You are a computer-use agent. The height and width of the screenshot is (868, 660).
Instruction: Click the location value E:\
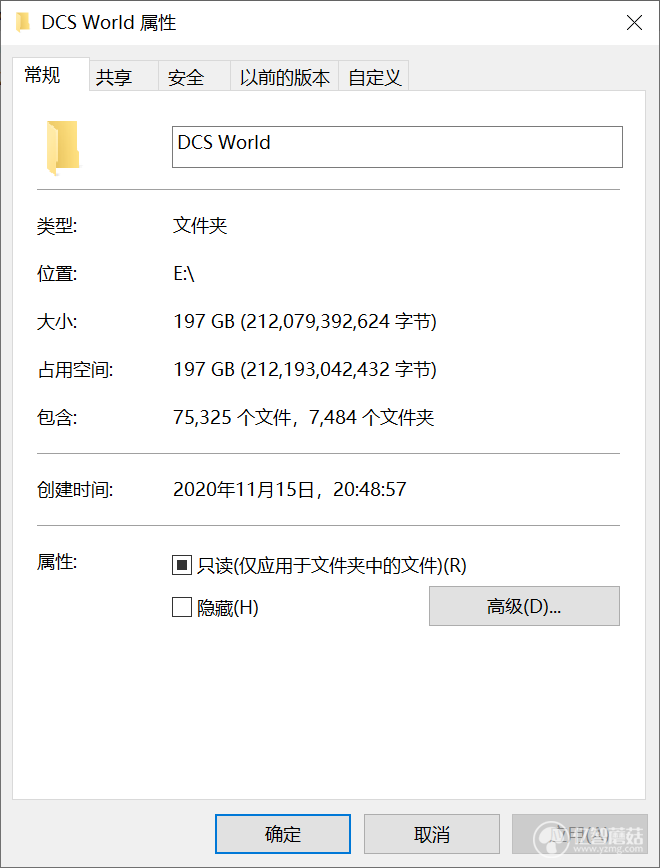pos(184,273)
